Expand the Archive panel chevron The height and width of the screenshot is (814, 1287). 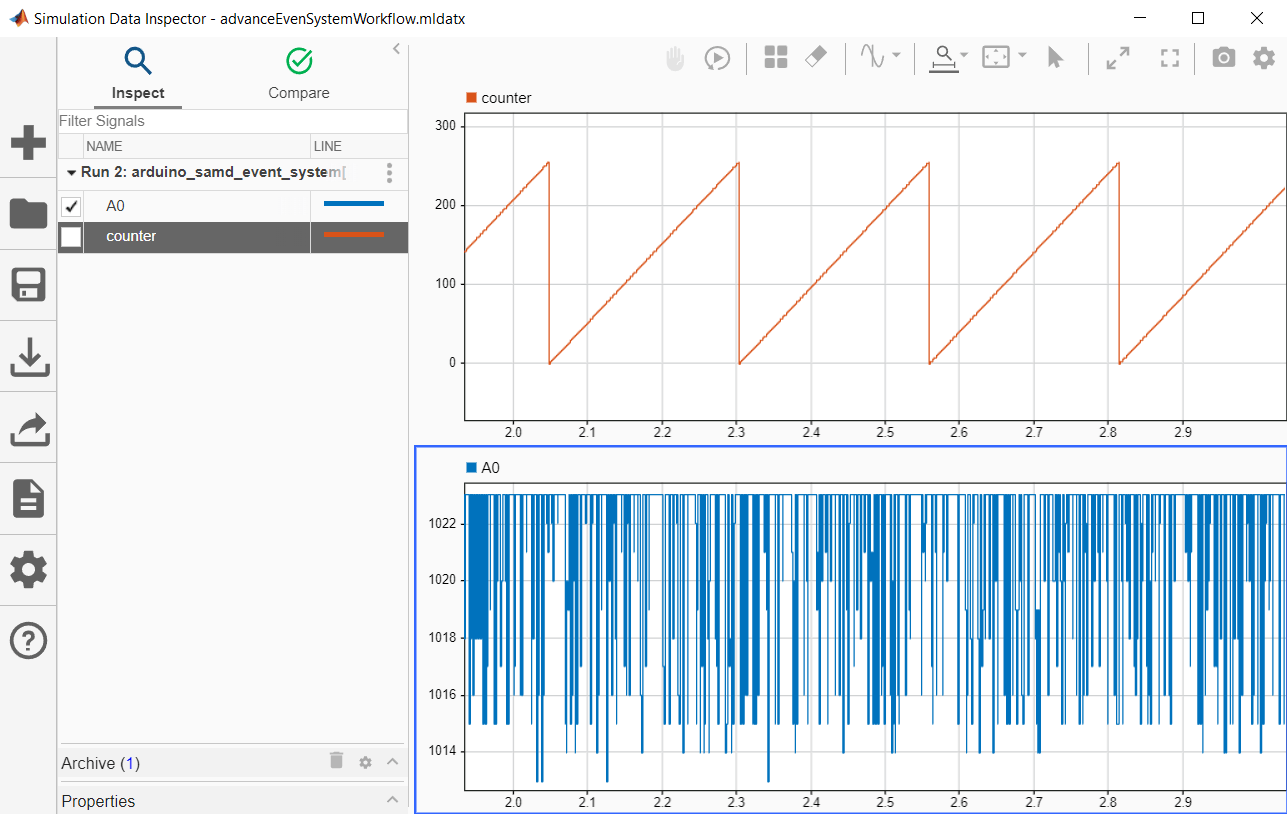392,762
